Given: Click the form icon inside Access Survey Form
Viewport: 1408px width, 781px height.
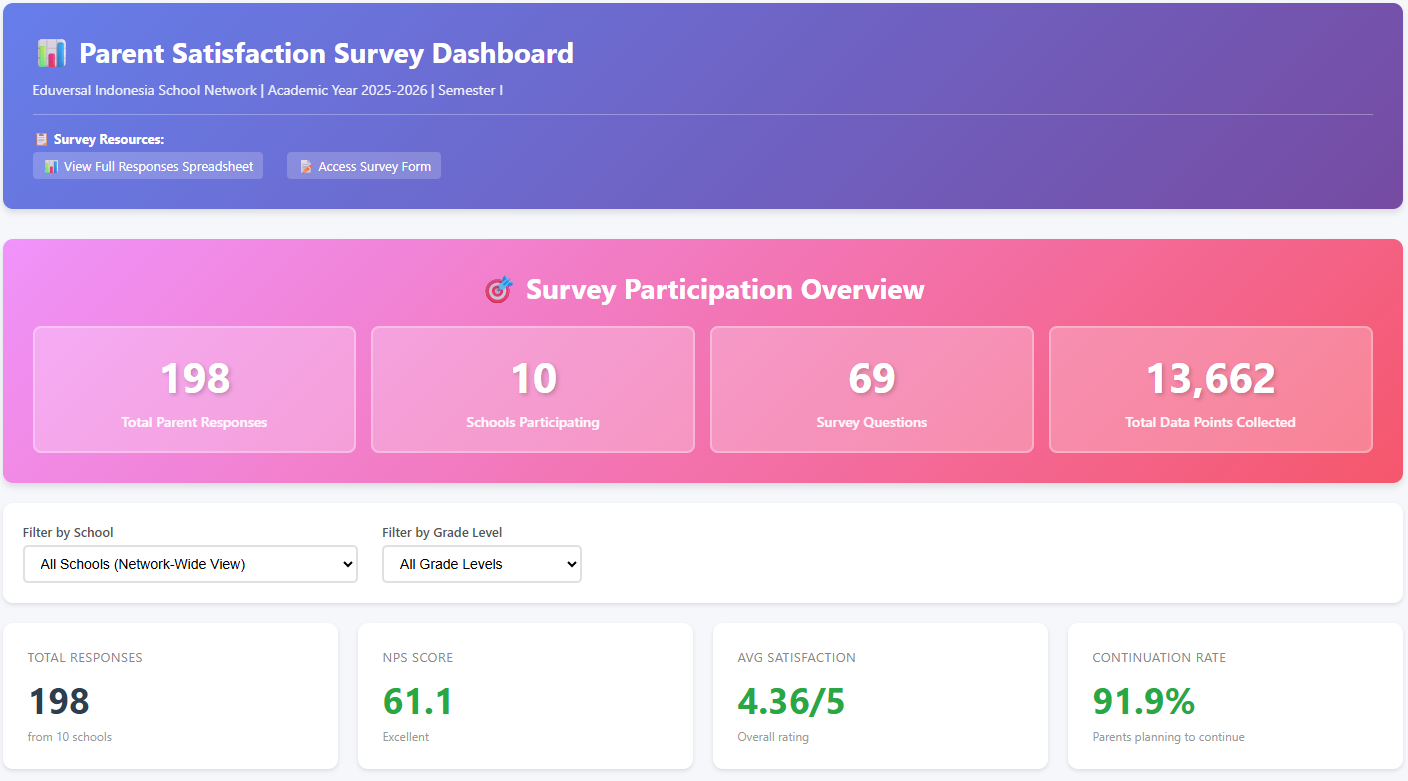Looking at the screenshot, I should point(304,166).
